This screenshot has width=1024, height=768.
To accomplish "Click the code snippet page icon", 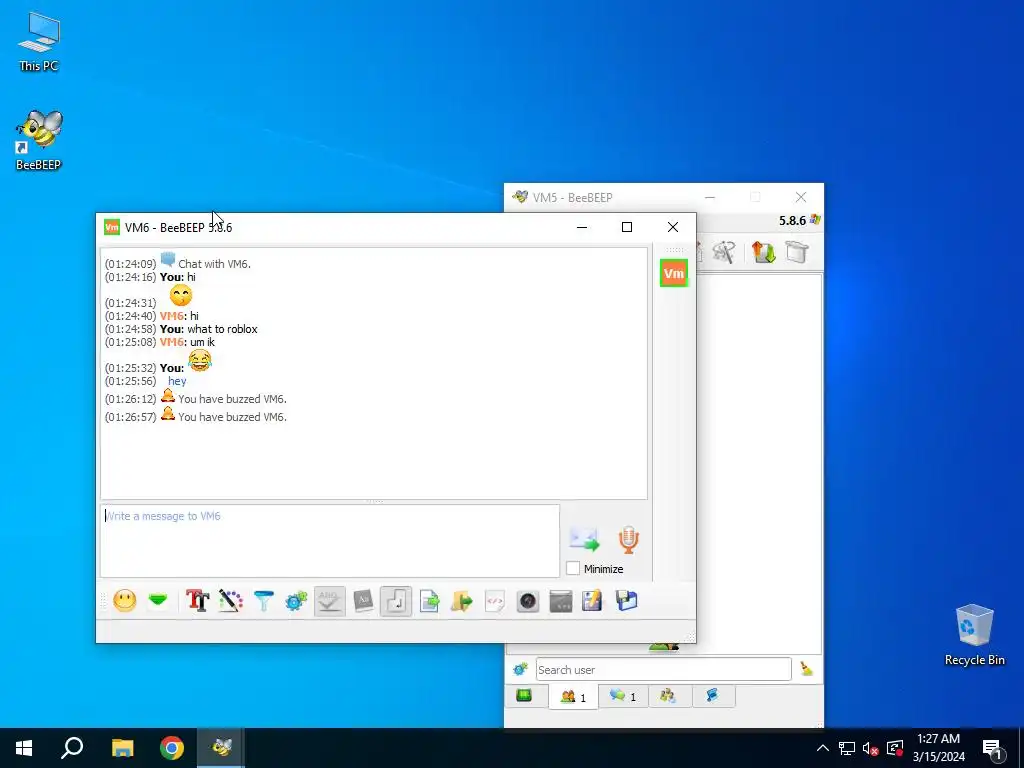I will (494, 600).
